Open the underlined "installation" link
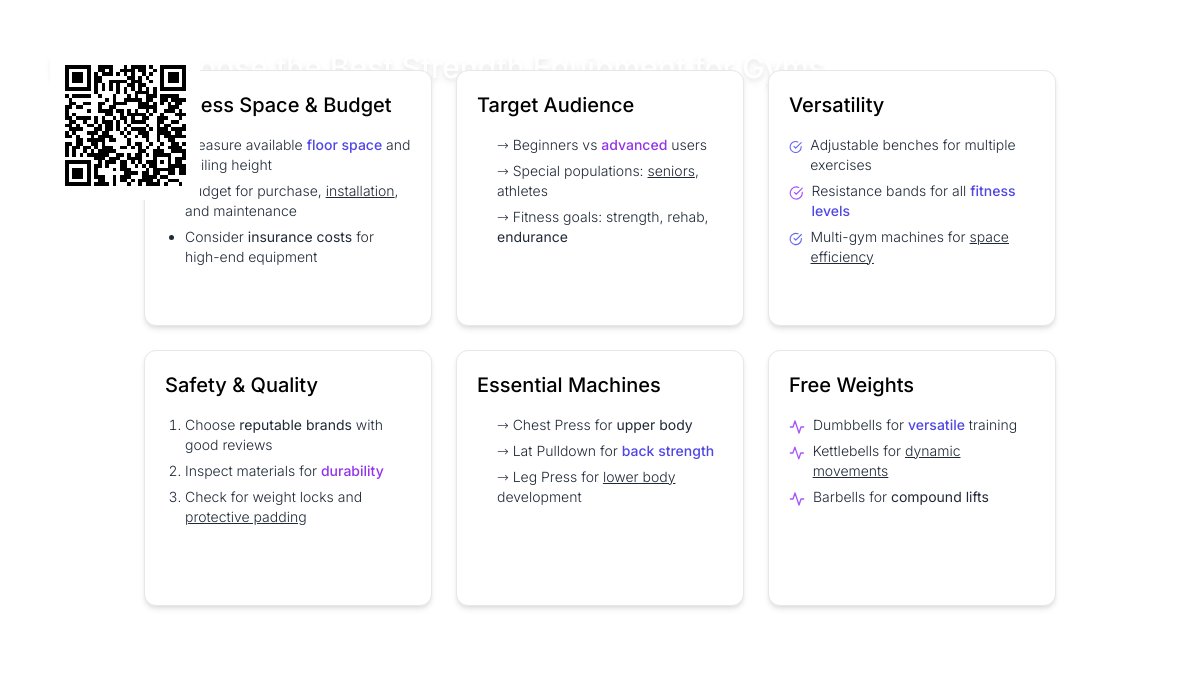1200x675 pixels. click(x=361, y=191)
